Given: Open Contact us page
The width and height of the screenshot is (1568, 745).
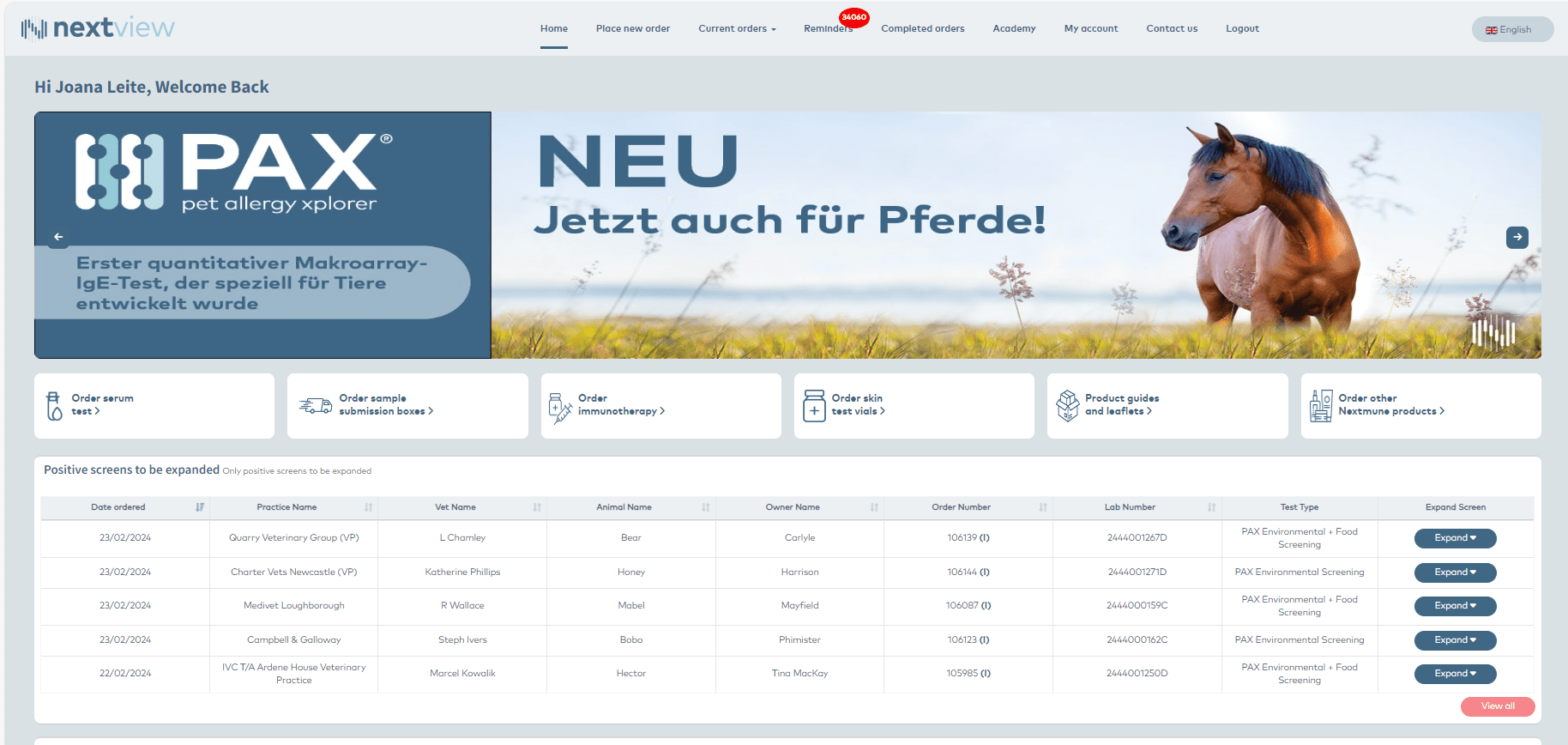Looking at the screenshot, I should (x=1172, y=28).
